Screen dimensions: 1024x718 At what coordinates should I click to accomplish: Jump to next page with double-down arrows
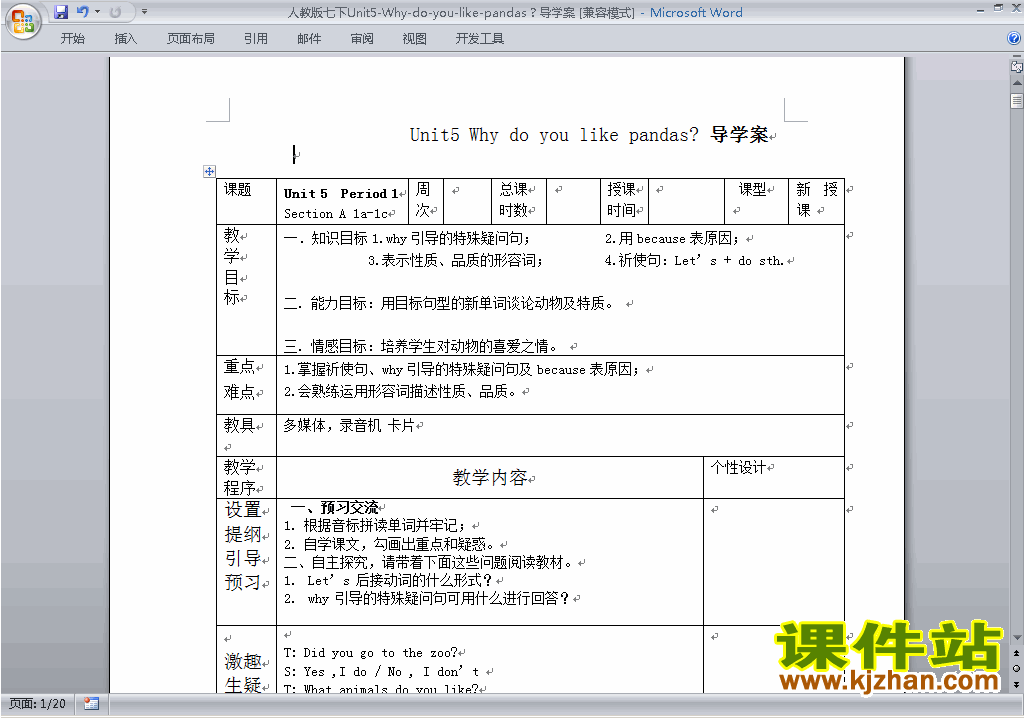coord(1016,684)
